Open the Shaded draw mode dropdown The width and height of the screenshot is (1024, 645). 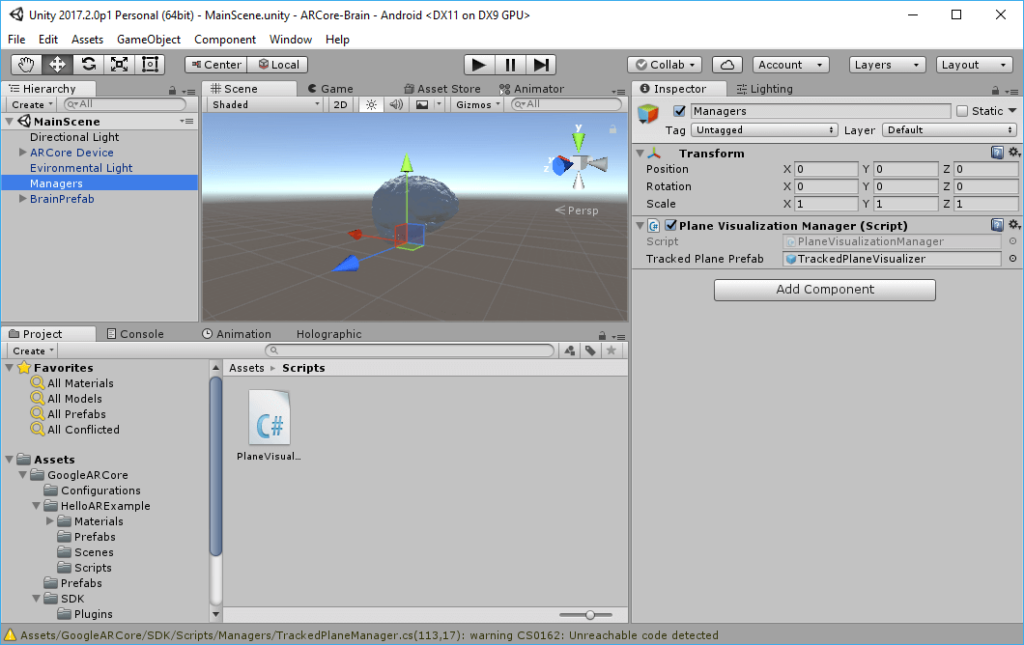[x=264, y=104]
